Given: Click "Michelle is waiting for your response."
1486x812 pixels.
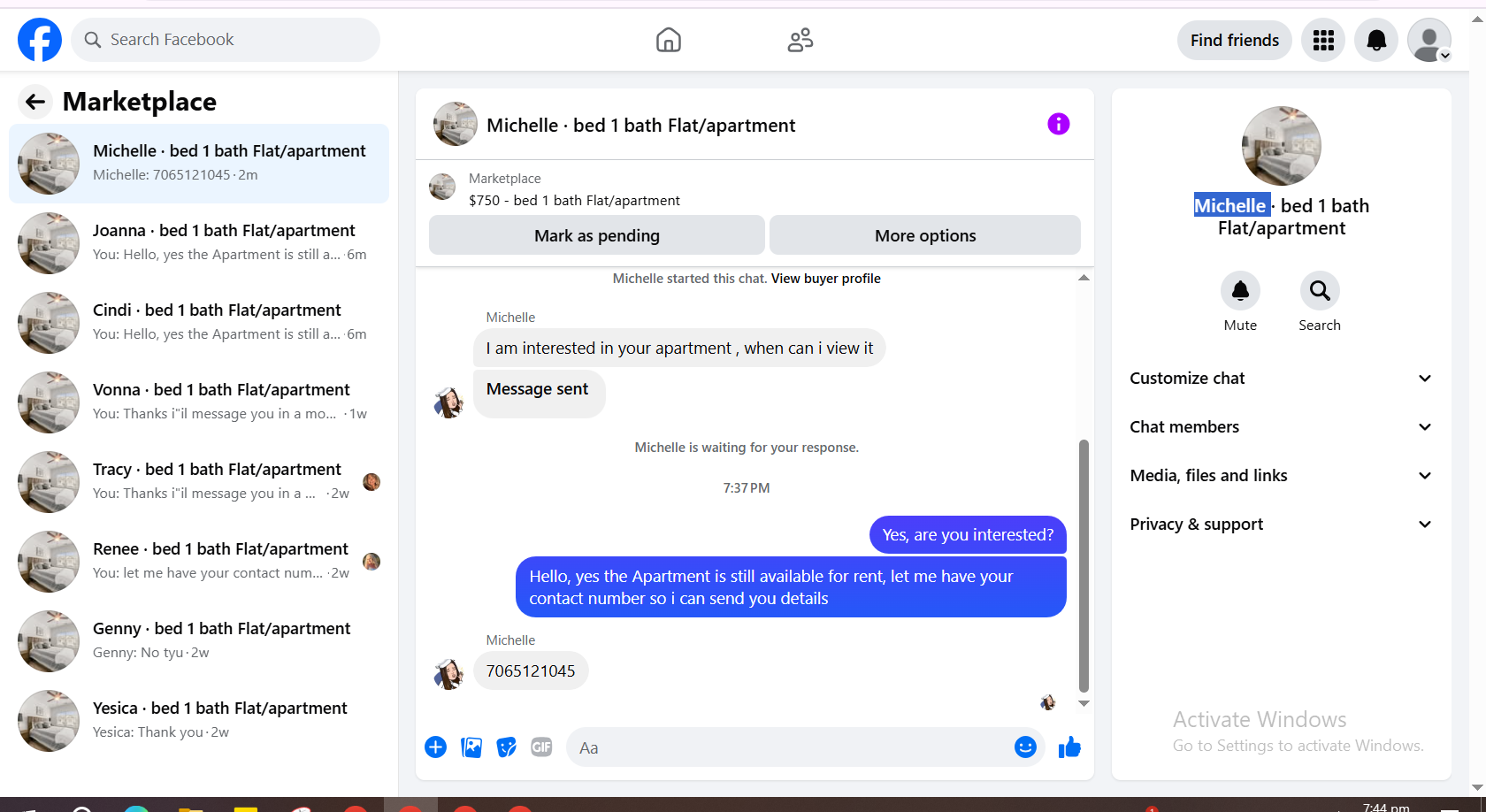Looking at the screenshot, I should click(747, 448).
